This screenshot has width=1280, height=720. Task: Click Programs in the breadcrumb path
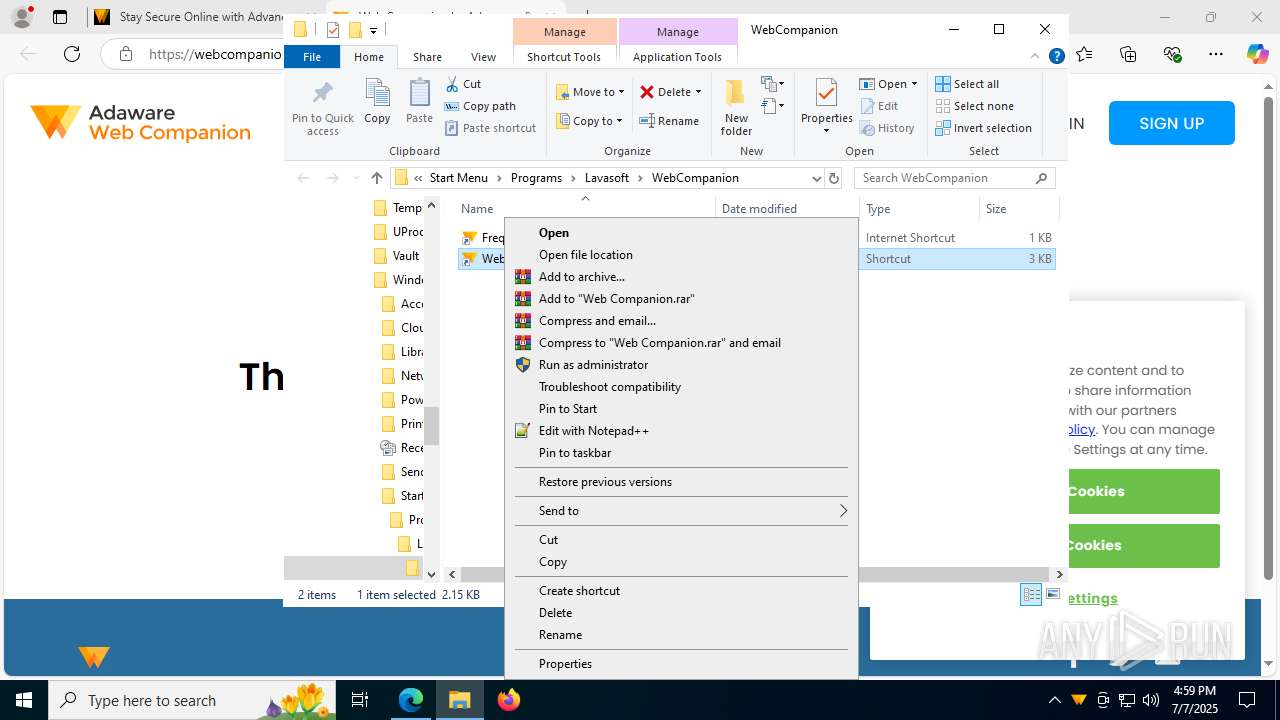tap(536, 178)
